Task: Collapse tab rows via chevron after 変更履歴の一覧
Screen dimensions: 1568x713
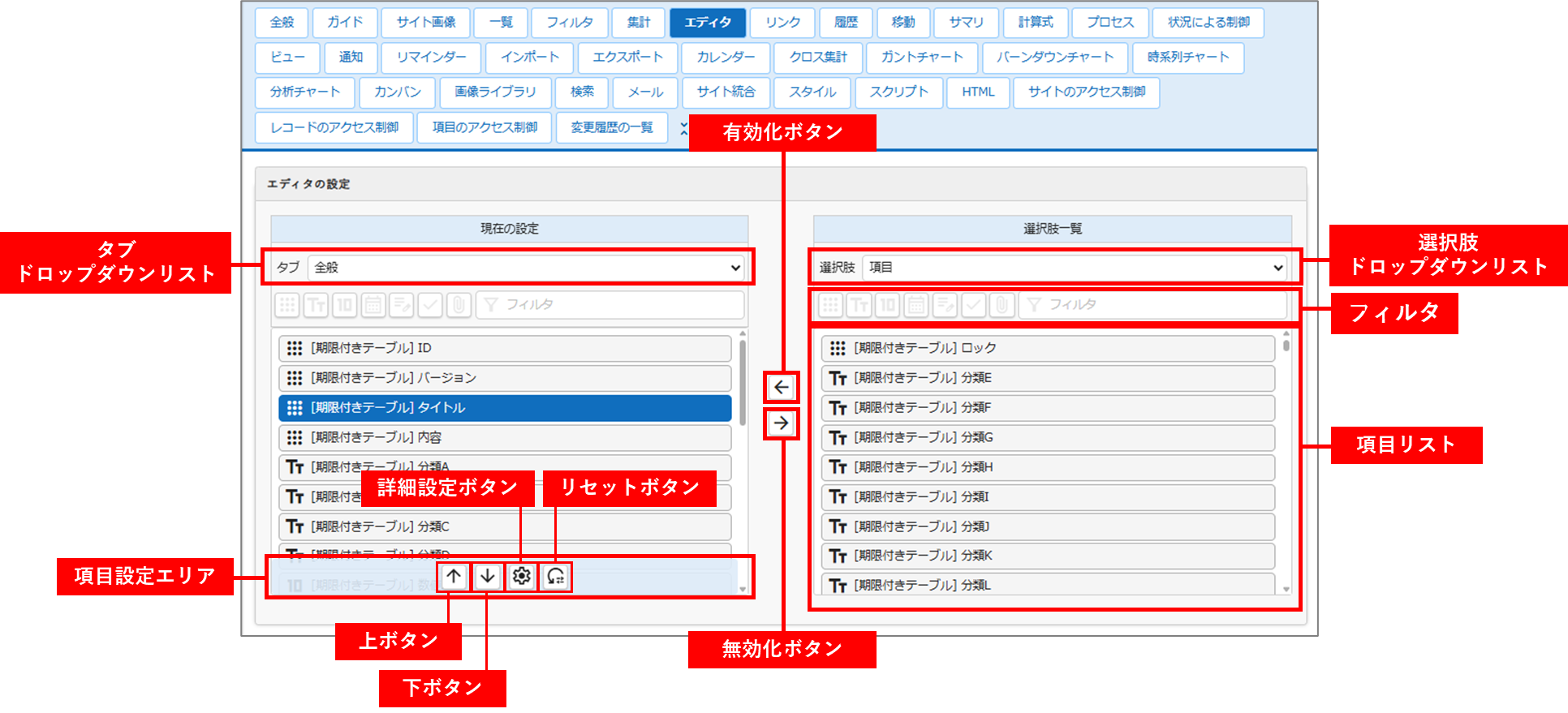Action: tap(683, 128)
